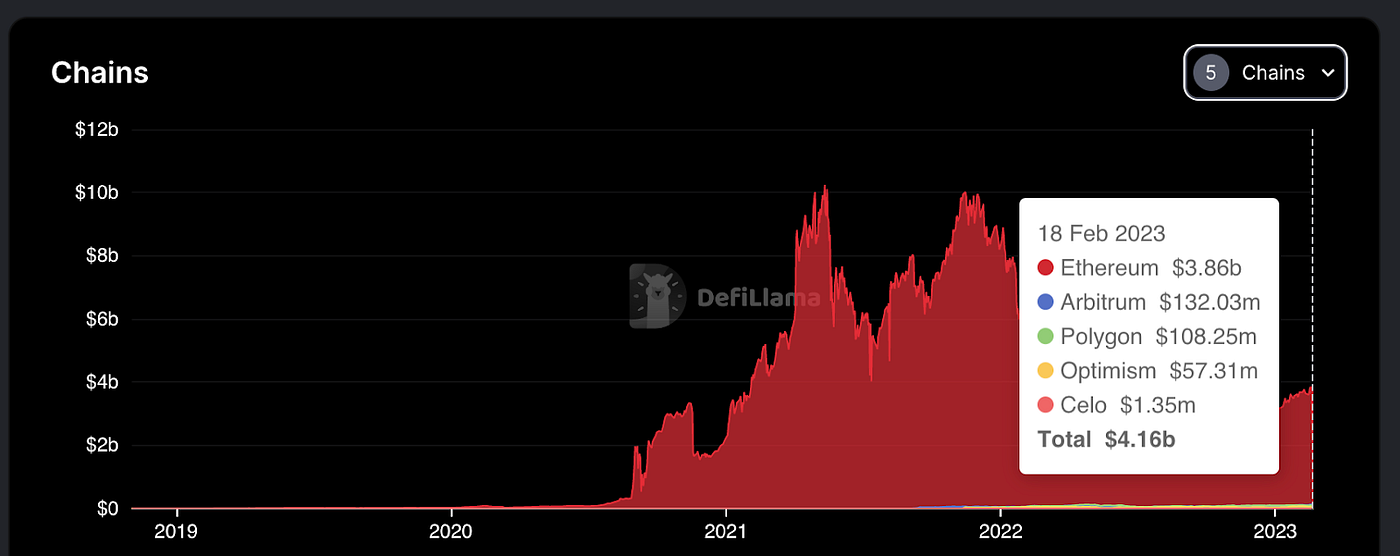Click the number 5 badge

pyautogui.click(x=1211, y=73)
